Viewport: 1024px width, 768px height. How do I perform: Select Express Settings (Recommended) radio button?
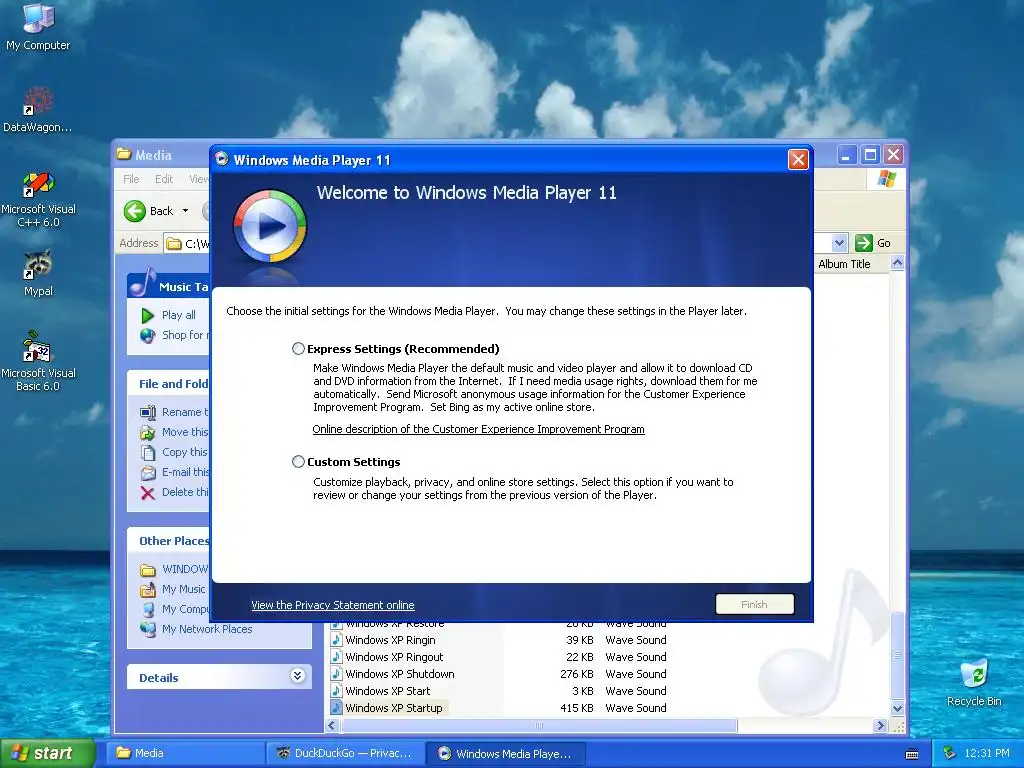298,349
